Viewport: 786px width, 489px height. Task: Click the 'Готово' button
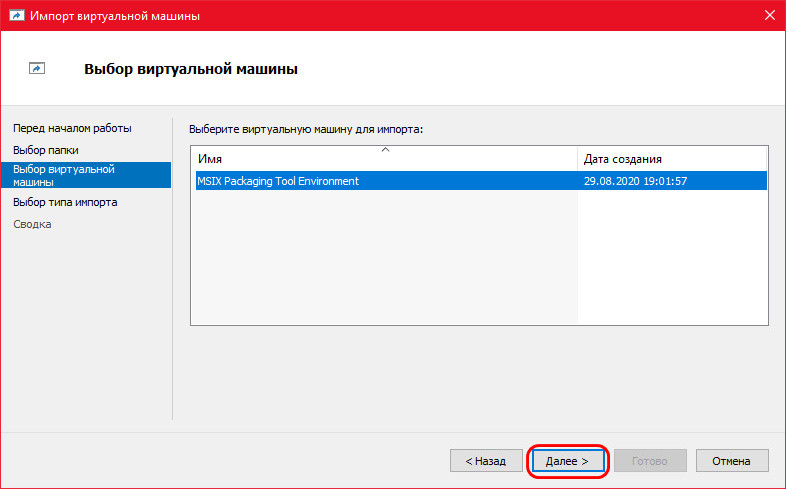coord(650,460)
